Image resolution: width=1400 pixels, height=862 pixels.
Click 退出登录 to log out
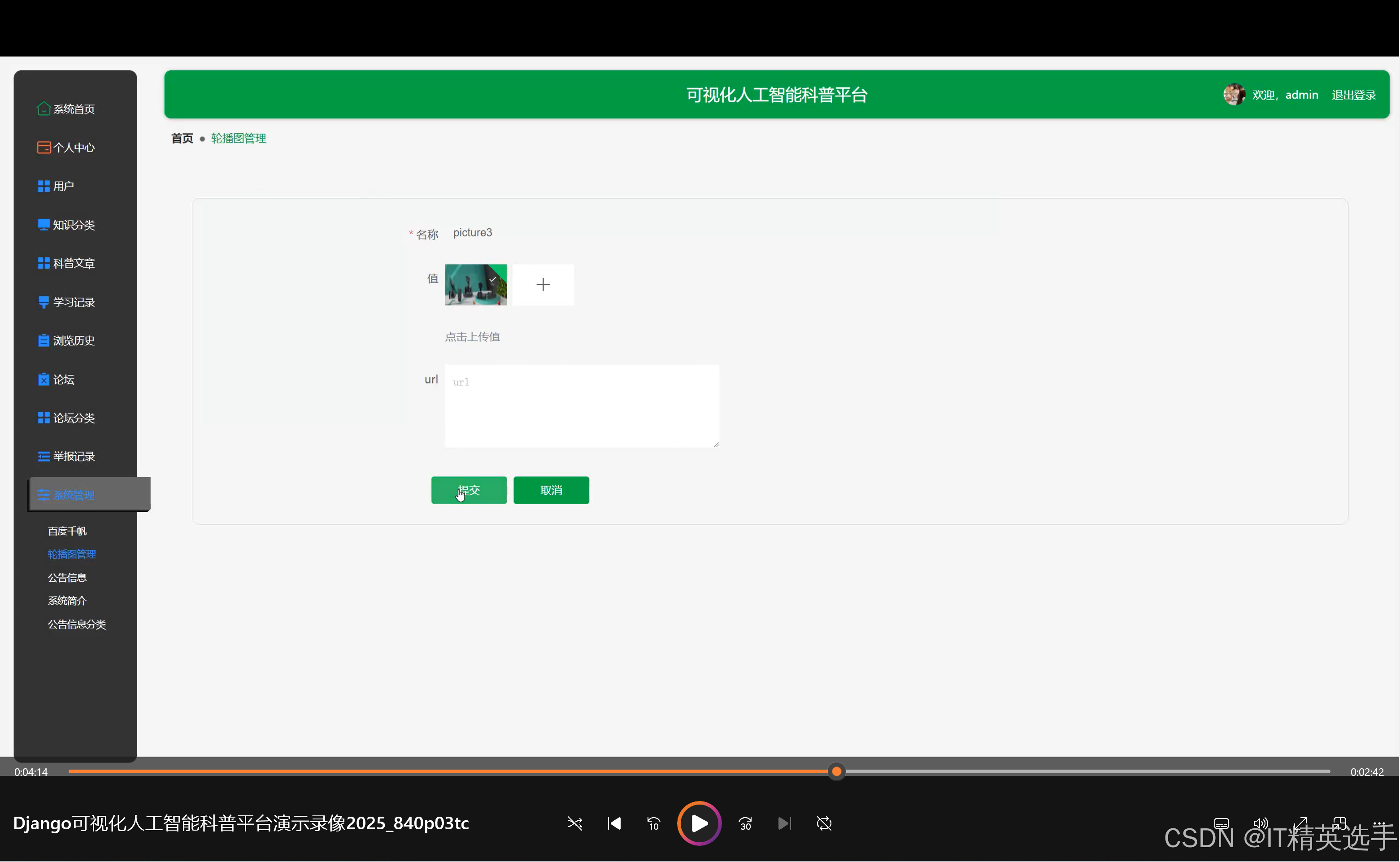[1354, 95]
